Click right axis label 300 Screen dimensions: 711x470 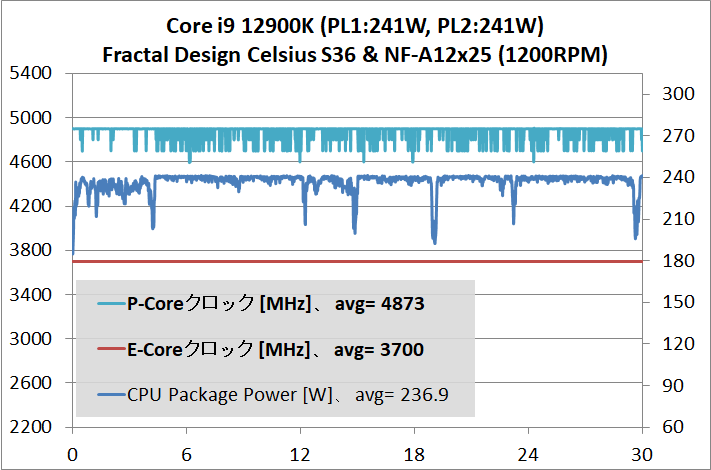[x=678, y=94]
